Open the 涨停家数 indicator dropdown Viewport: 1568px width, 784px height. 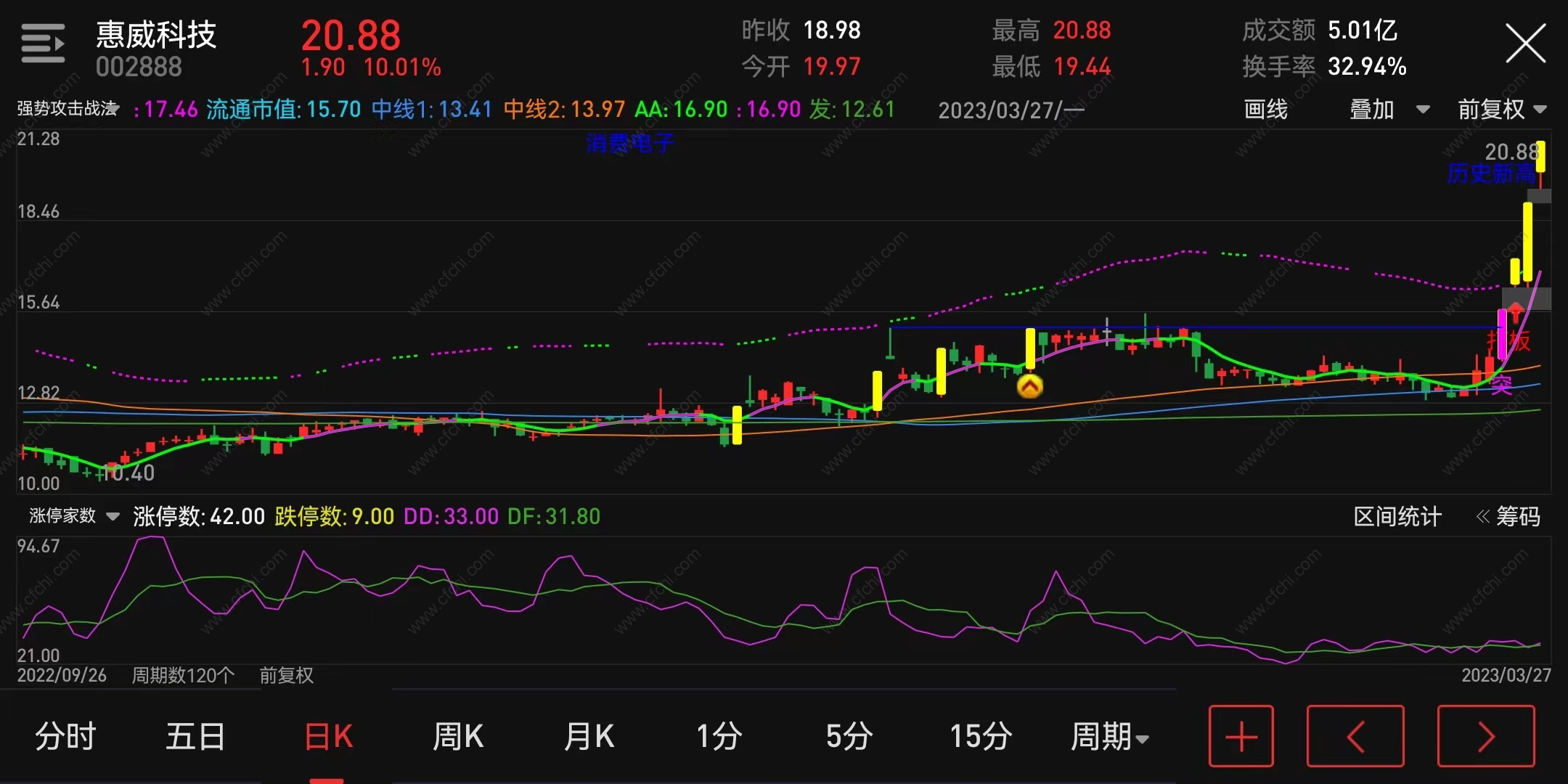[x=73, y=516]
